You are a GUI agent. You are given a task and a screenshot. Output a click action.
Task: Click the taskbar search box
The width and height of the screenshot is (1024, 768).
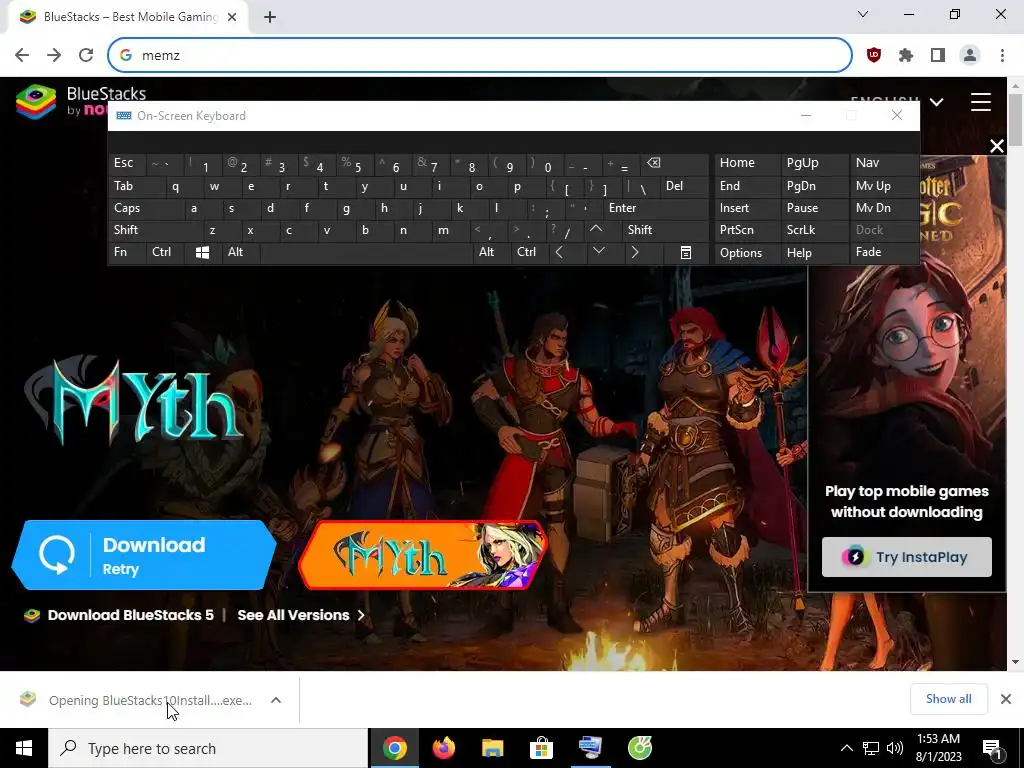tap(208, 748)
